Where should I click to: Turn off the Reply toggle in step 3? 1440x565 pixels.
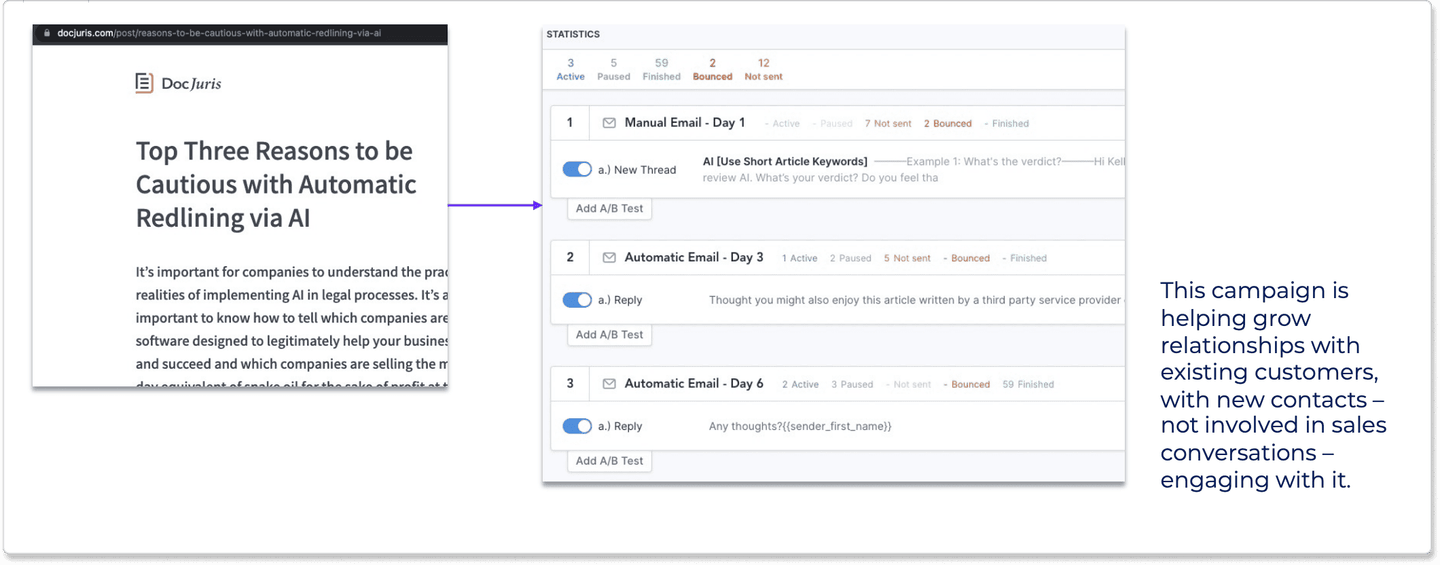click(577, 426)
